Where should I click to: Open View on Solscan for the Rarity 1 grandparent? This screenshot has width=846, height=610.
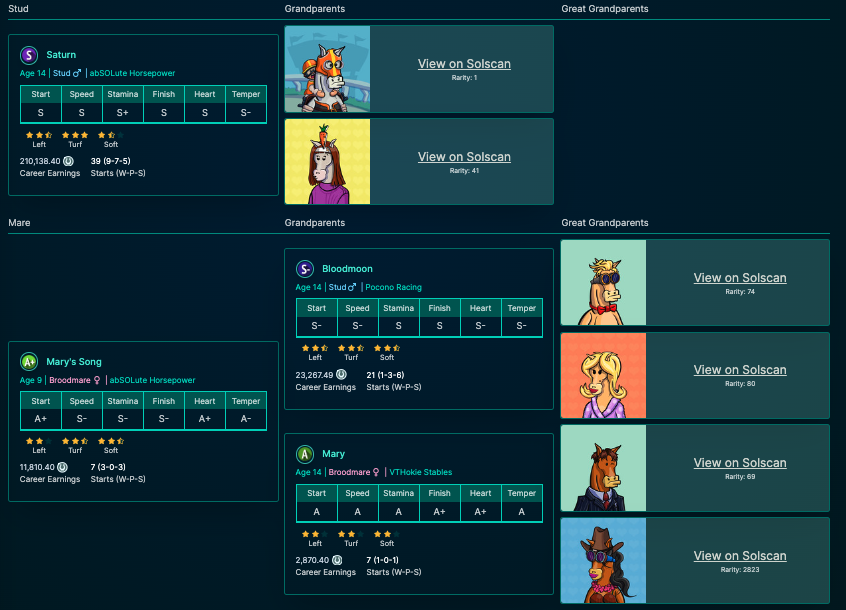tap(464, 63)
